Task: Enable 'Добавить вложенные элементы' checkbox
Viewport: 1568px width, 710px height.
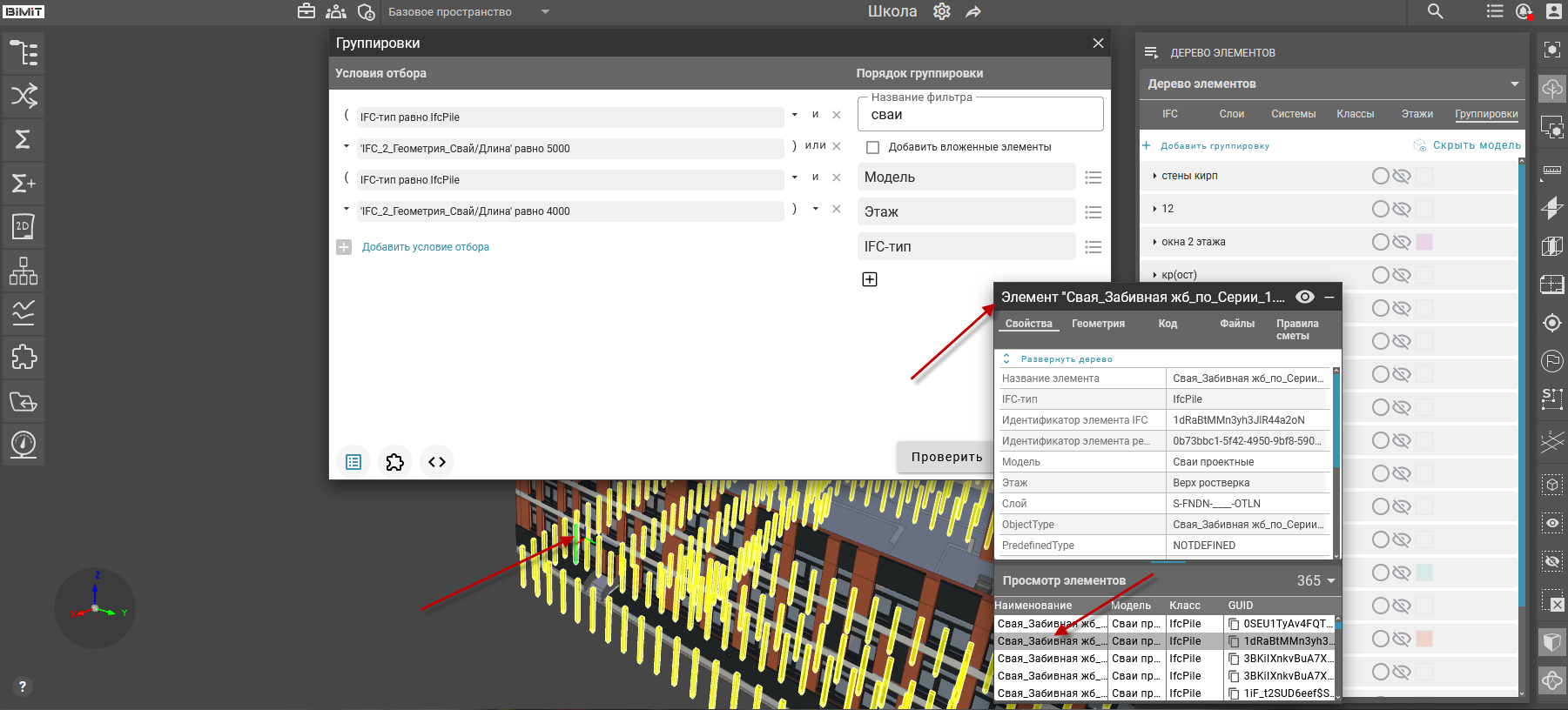Action: coord(873,147)
